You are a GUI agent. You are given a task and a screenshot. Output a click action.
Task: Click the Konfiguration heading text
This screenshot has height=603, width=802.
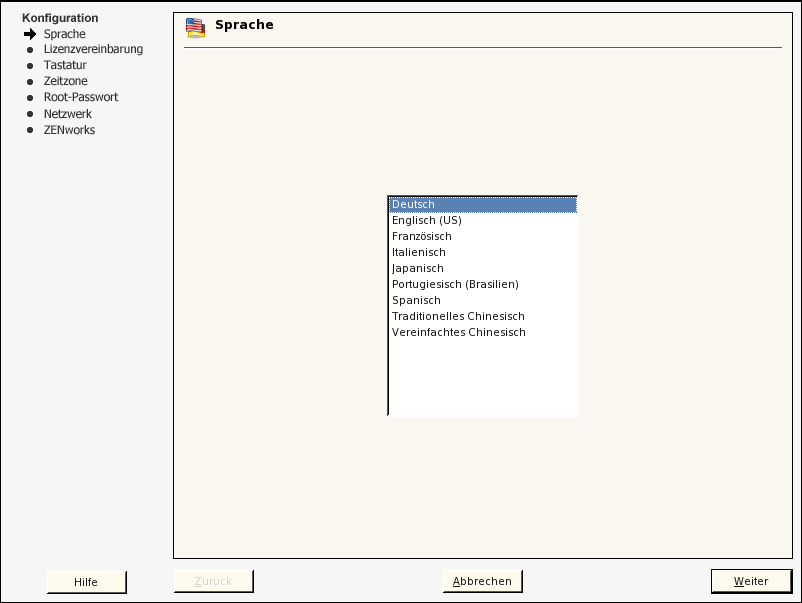[x=60, y=18]
